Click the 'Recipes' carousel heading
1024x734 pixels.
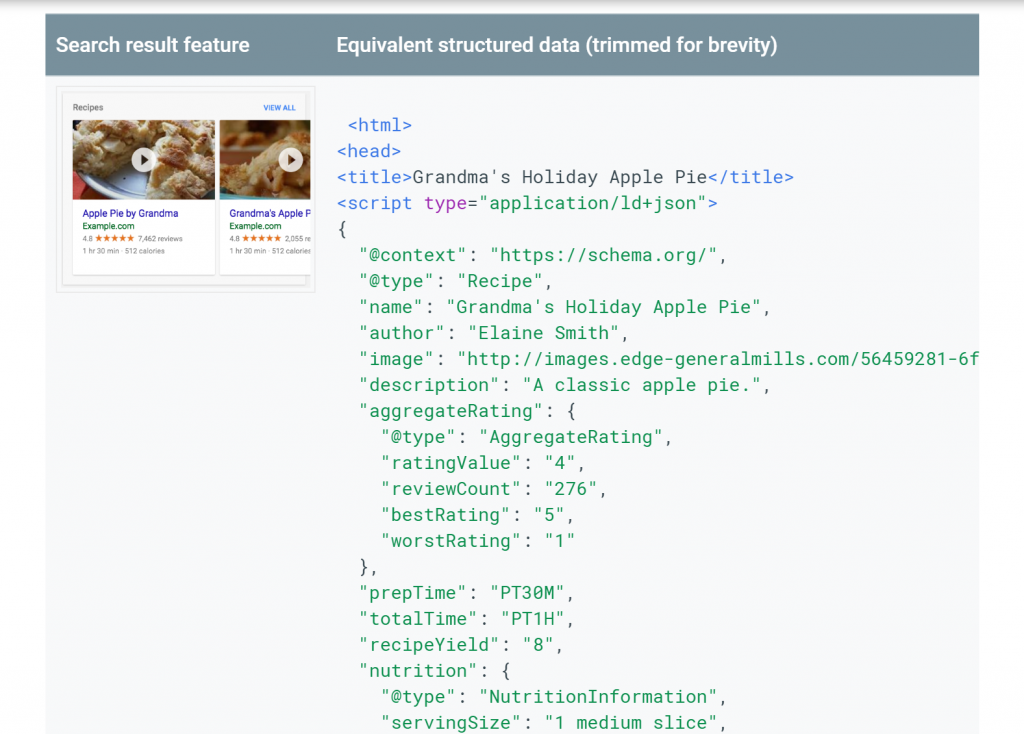click(x=88, y=108)
